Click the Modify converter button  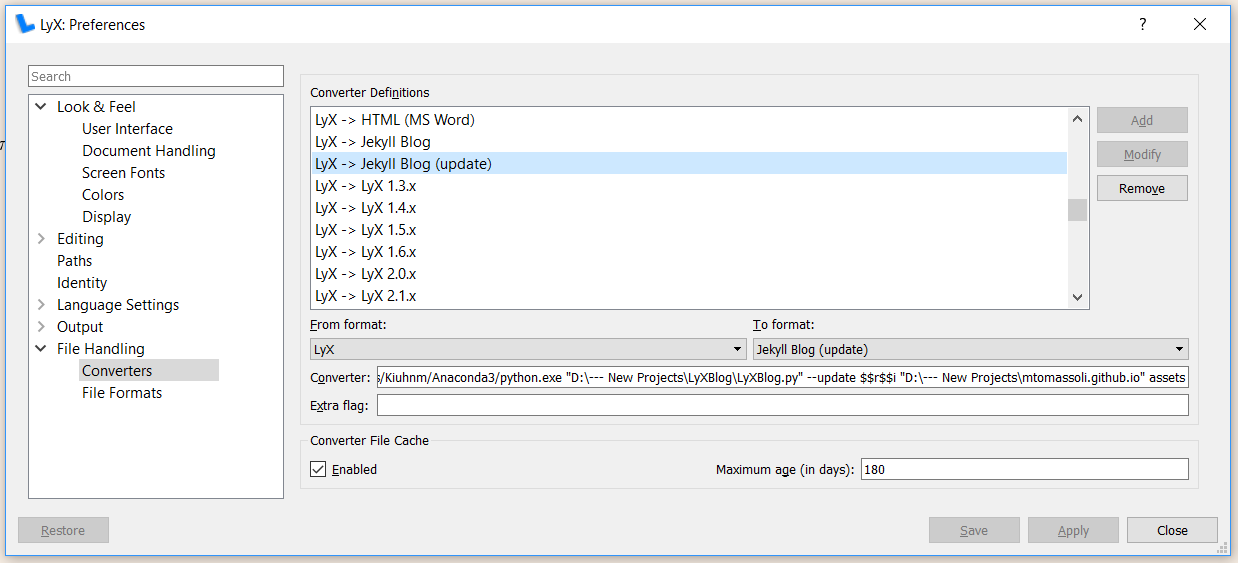pyautogui.click(x=1142, y=154)
